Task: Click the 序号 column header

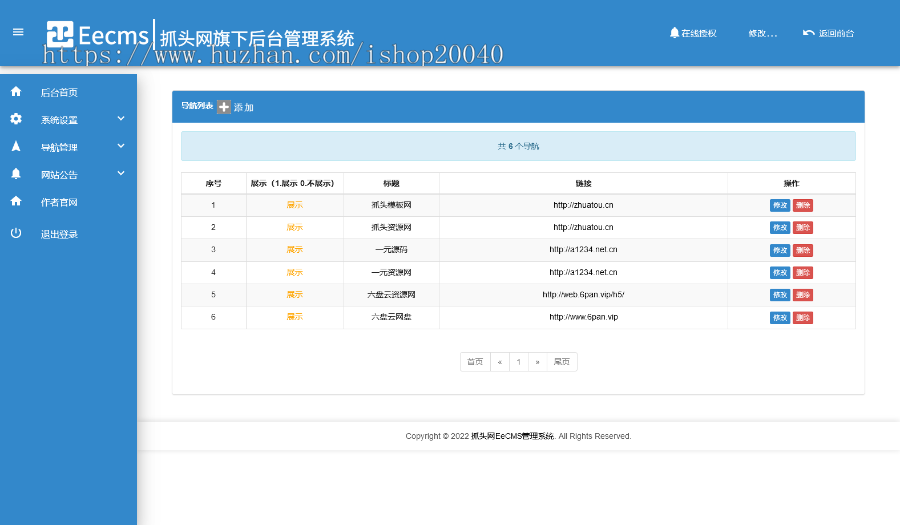Action: point(214,184)
